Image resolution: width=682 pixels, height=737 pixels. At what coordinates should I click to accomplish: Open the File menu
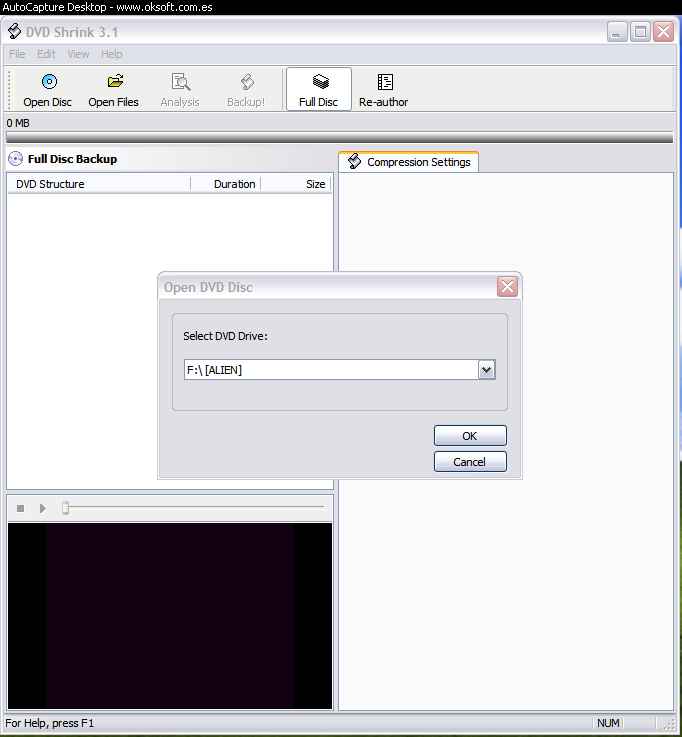pyautogui.click(x=17, y=54)
